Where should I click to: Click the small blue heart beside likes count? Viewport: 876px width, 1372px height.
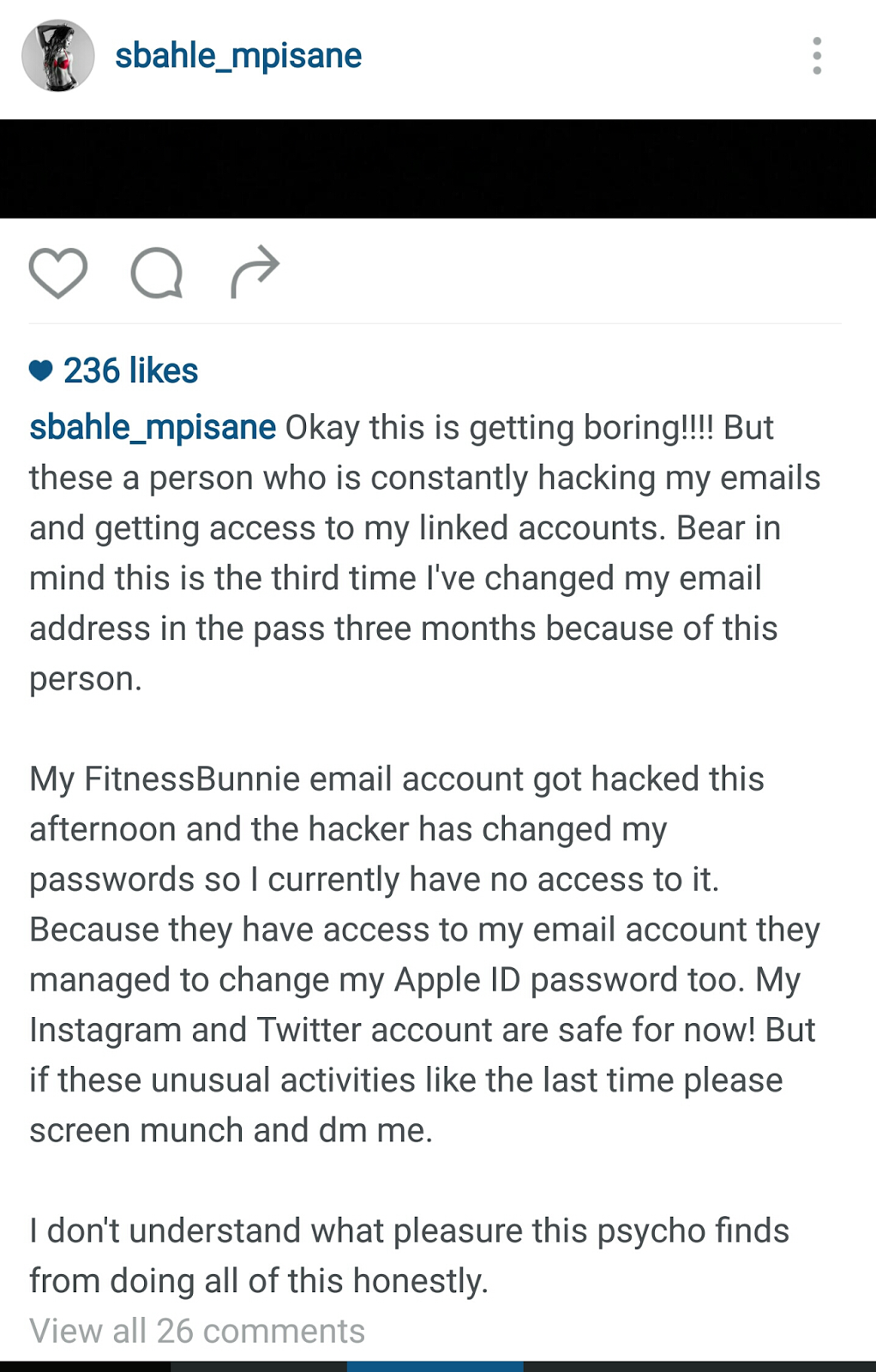tap(41, 370)
